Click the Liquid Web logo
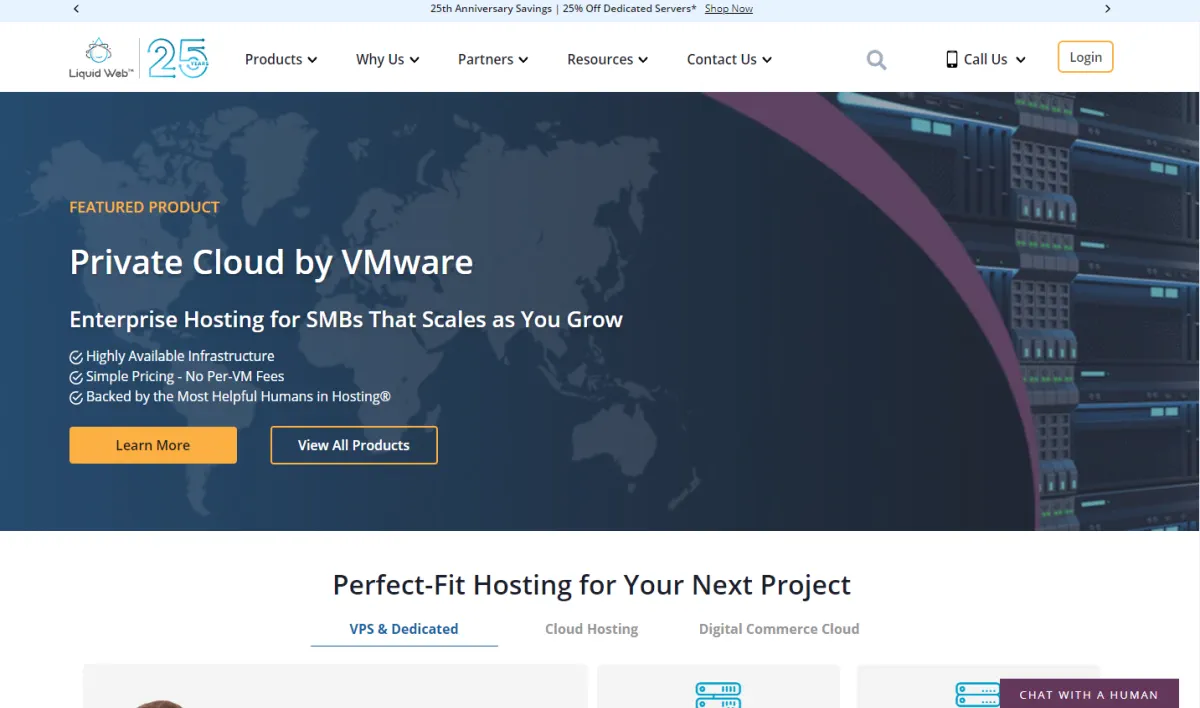 click(101, 58)
